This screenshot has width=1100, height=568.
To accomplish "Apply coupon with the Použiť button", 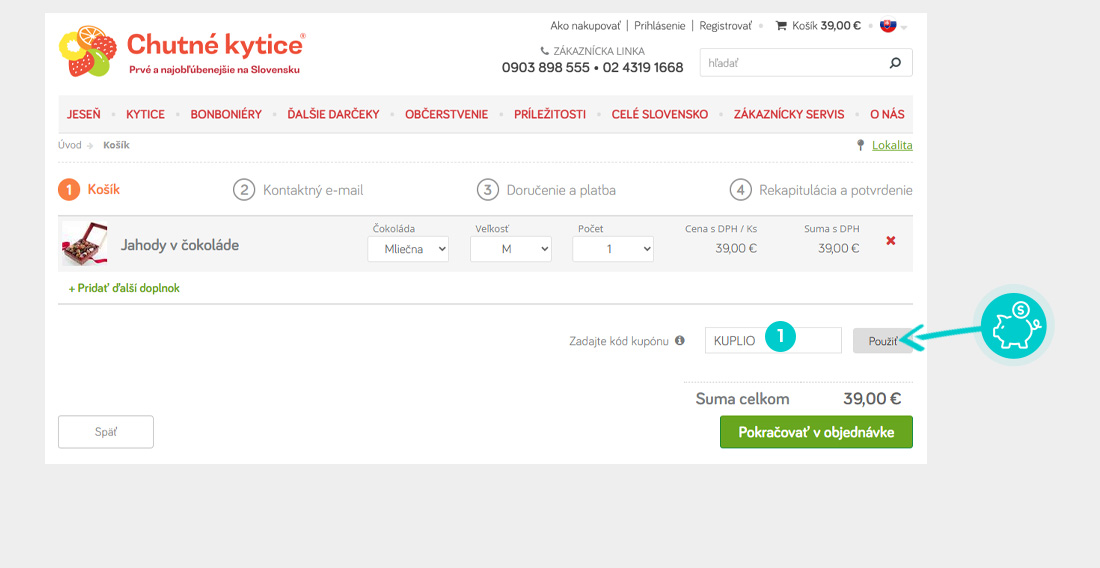I will pyautogui.click(x=881, y=341).
